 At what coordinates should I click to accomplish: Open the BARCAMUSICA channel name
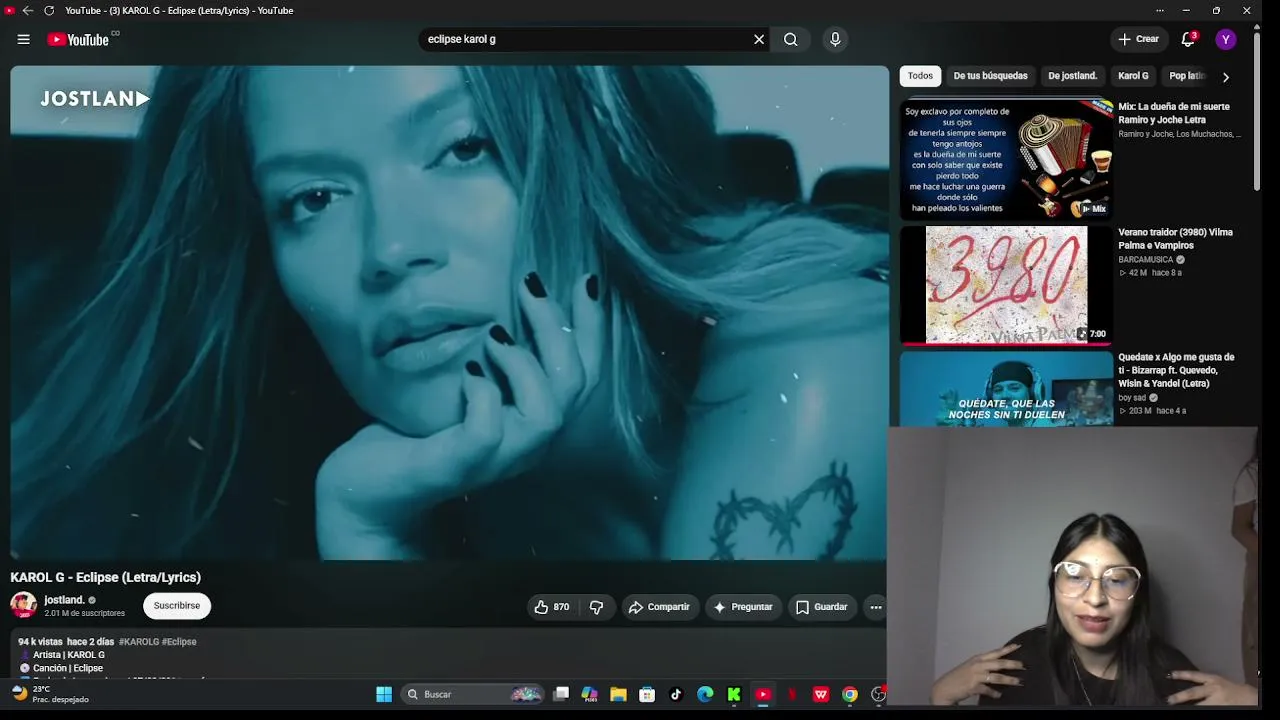click(1145, 260)
